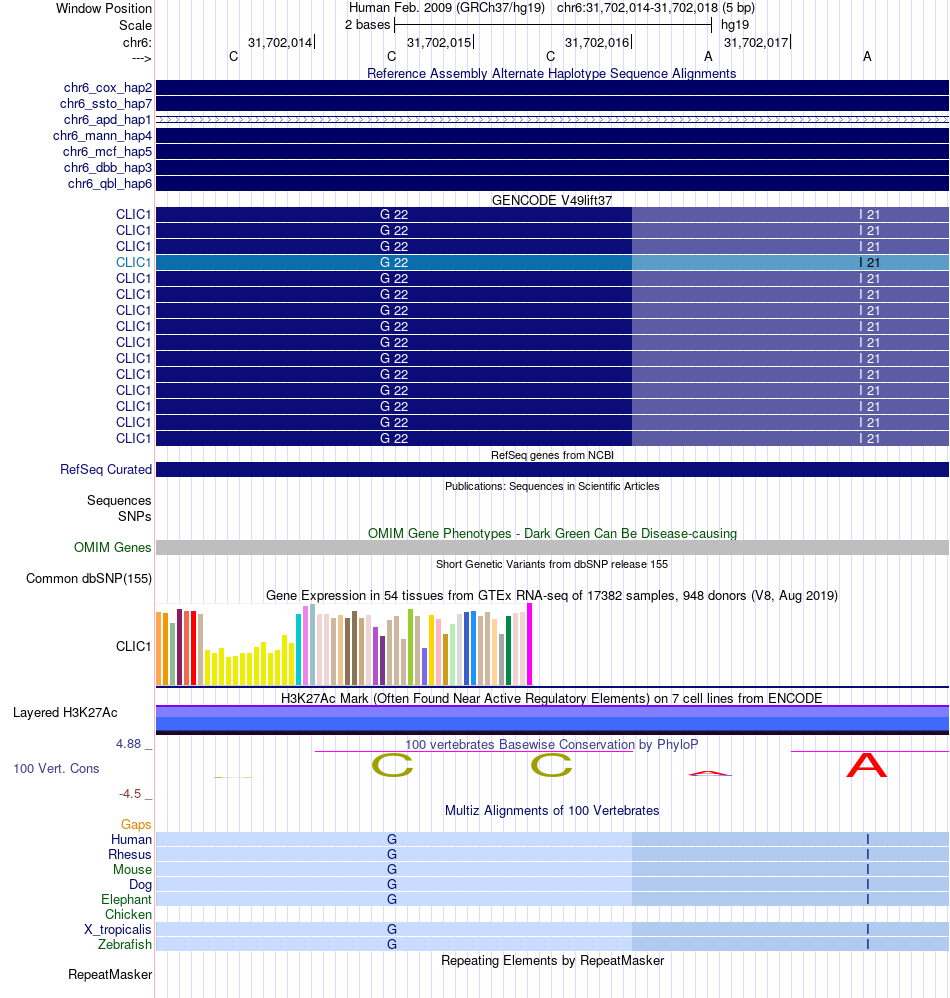Click 'G 22' codon in the highlighted CLIC1 row
Image resolution: width=950 pixels, height=998 pixels.
394,262
